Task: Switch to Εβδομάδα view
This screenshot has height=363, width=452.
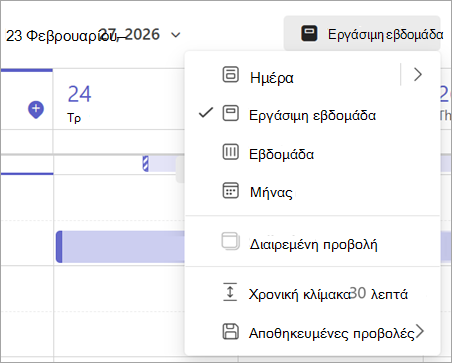Action: (313, 154)
